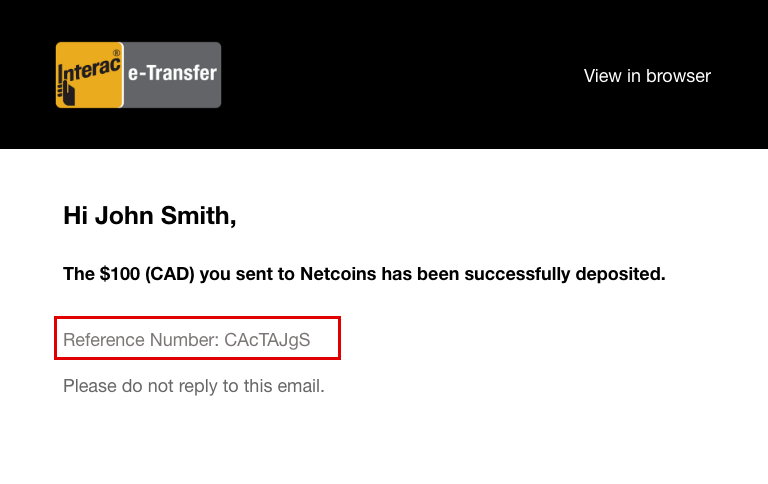Click the hand symbol in Interac logo
768x484 pixels.
coord(68,93)
